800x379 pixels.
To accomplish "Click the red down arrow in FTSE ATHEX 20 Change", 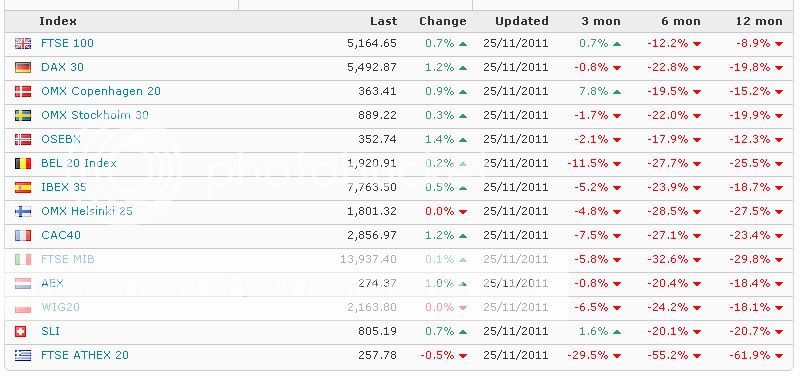I will click(x=463, y=356).
